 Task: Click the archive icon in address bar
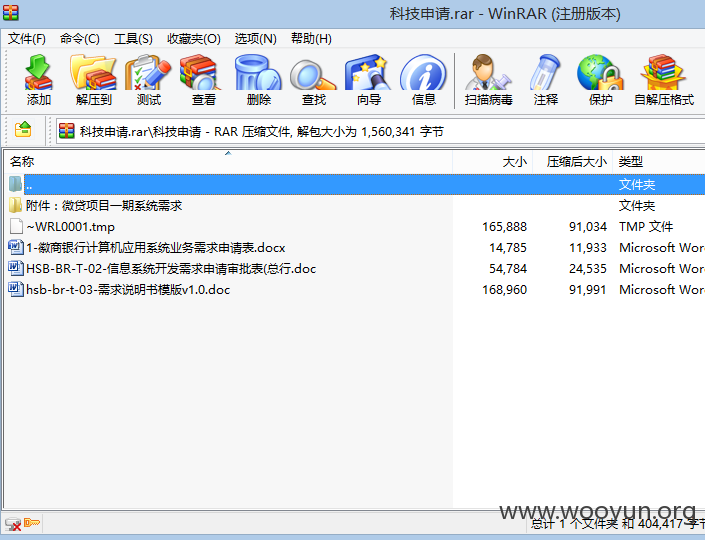point(67,131)
